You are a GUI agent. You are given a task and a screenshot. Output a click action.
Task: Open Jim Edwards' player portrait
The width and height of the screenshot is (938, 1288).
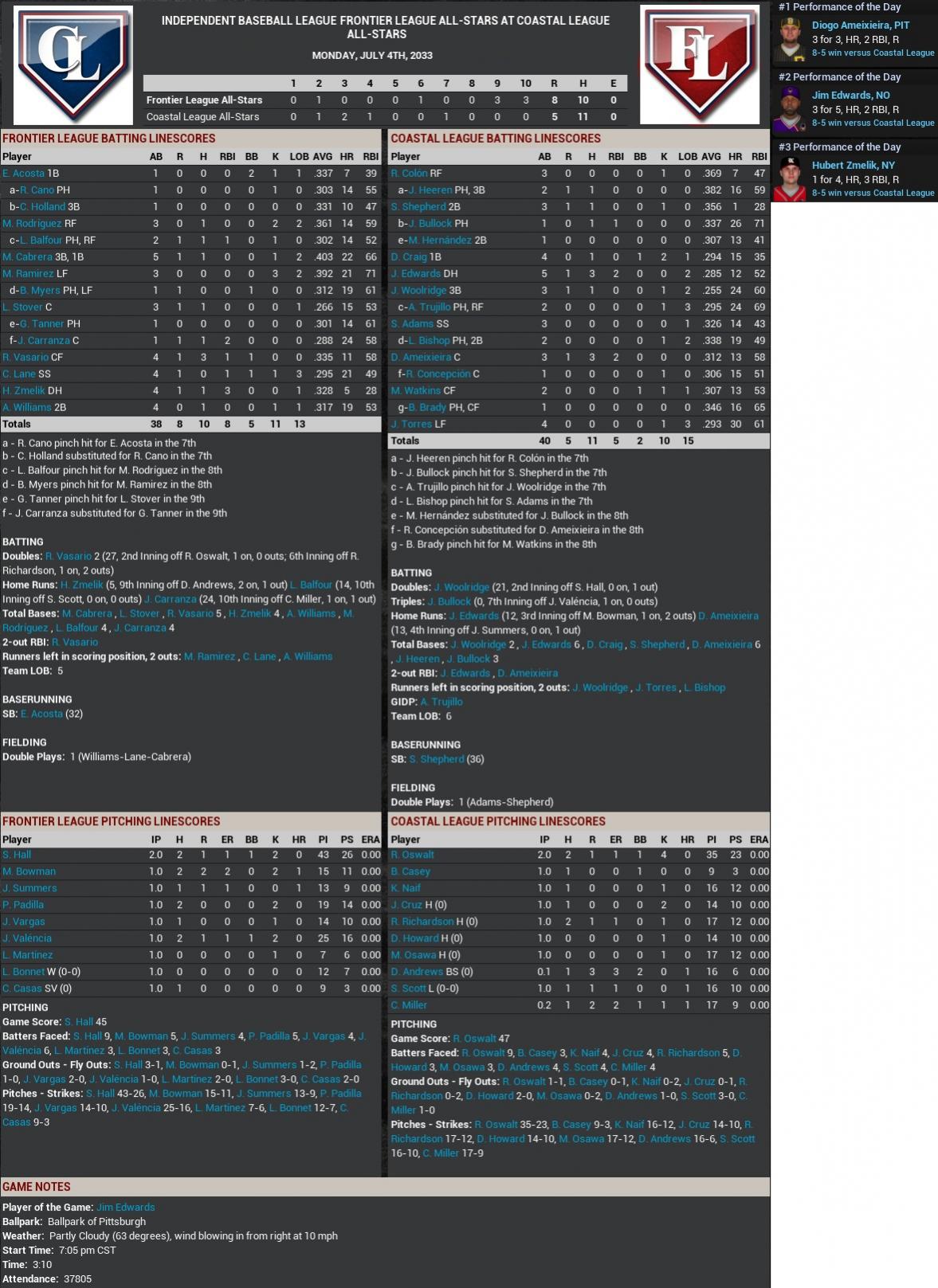(x=790, y=109)
